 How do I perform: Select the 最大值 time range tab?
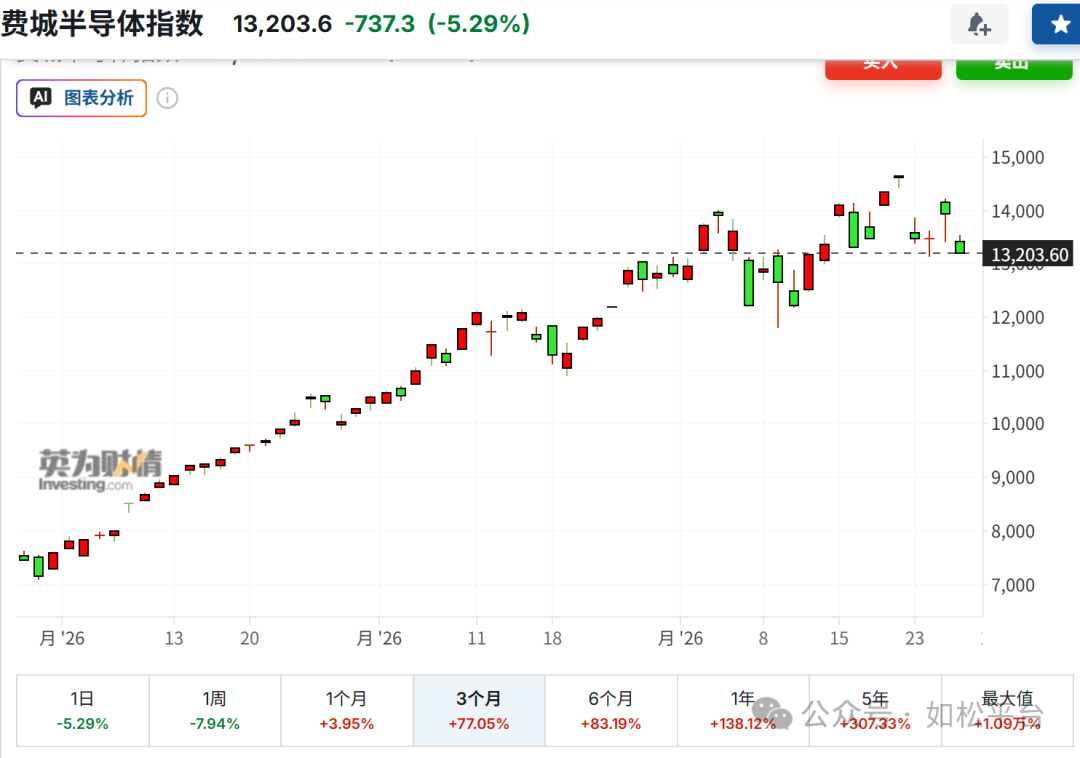point(1007,710)
